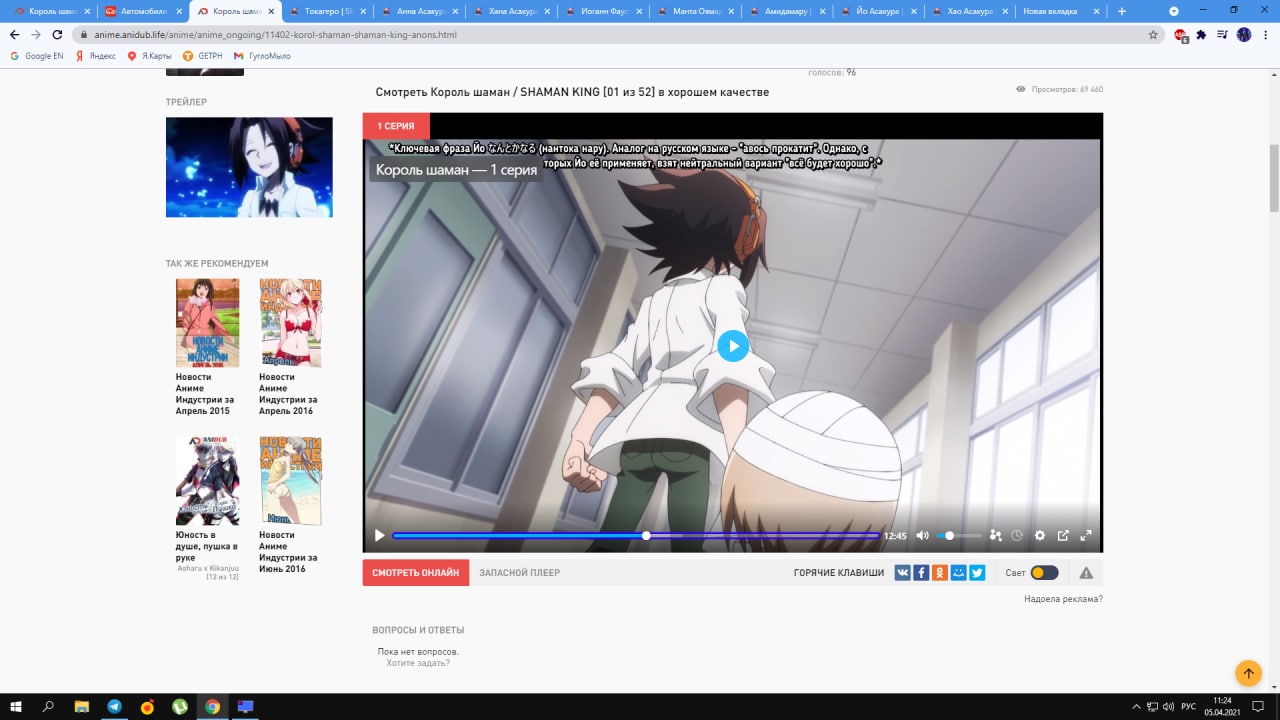1280x720 pixels.
Task: Open the Апрель 2016 news cover thumbnail
Action: 290,322
